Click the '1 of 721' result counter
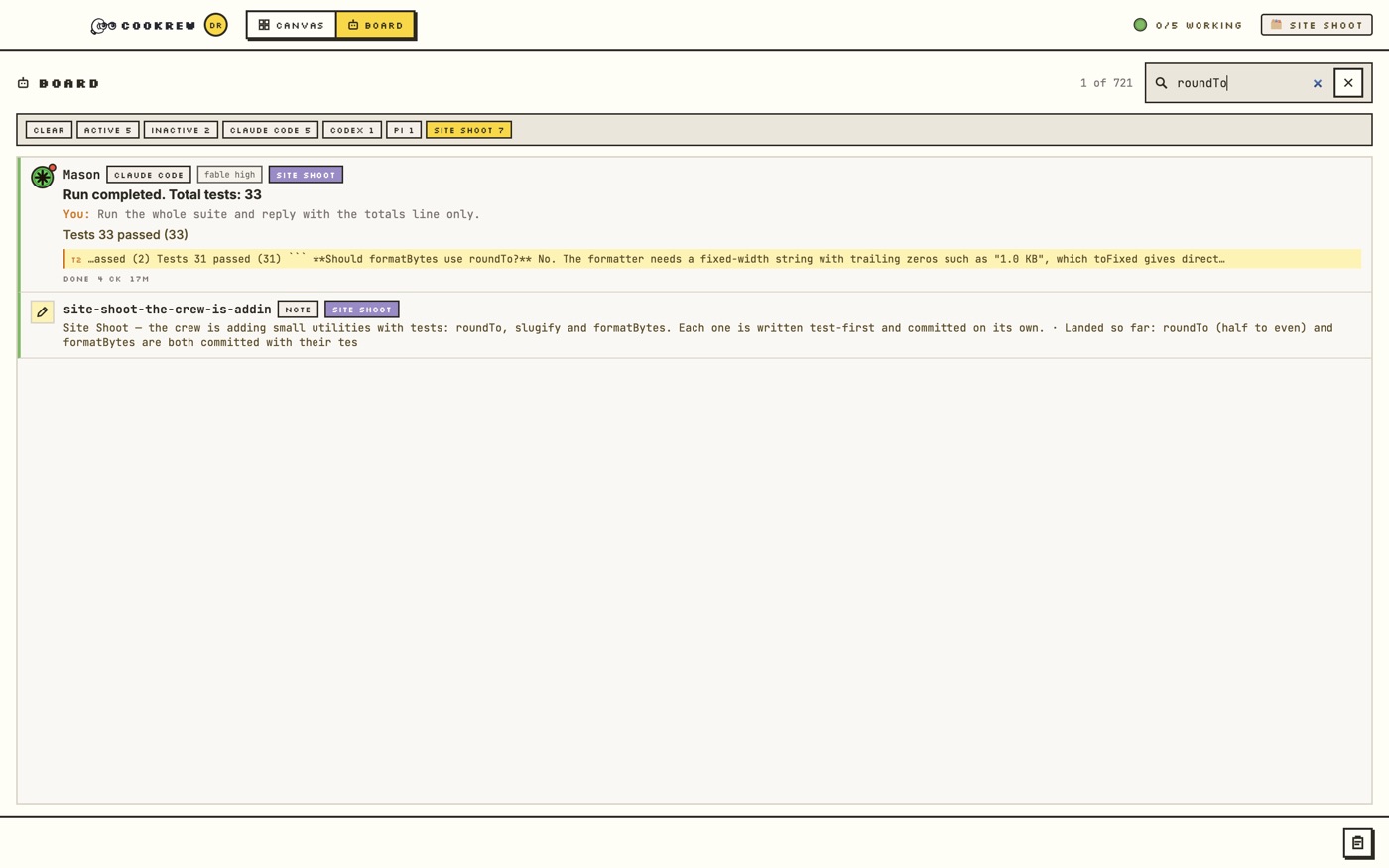Image resolution: width=1389 pixels, height=868 pixels. coord(1106,83)
